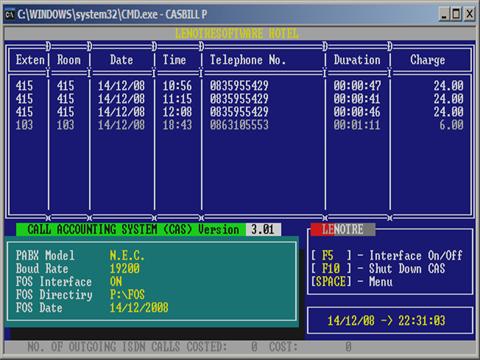Click the FOS Date label
Image resolution: width=480 pixels, height=360 pixels.
tap(39, 308)
